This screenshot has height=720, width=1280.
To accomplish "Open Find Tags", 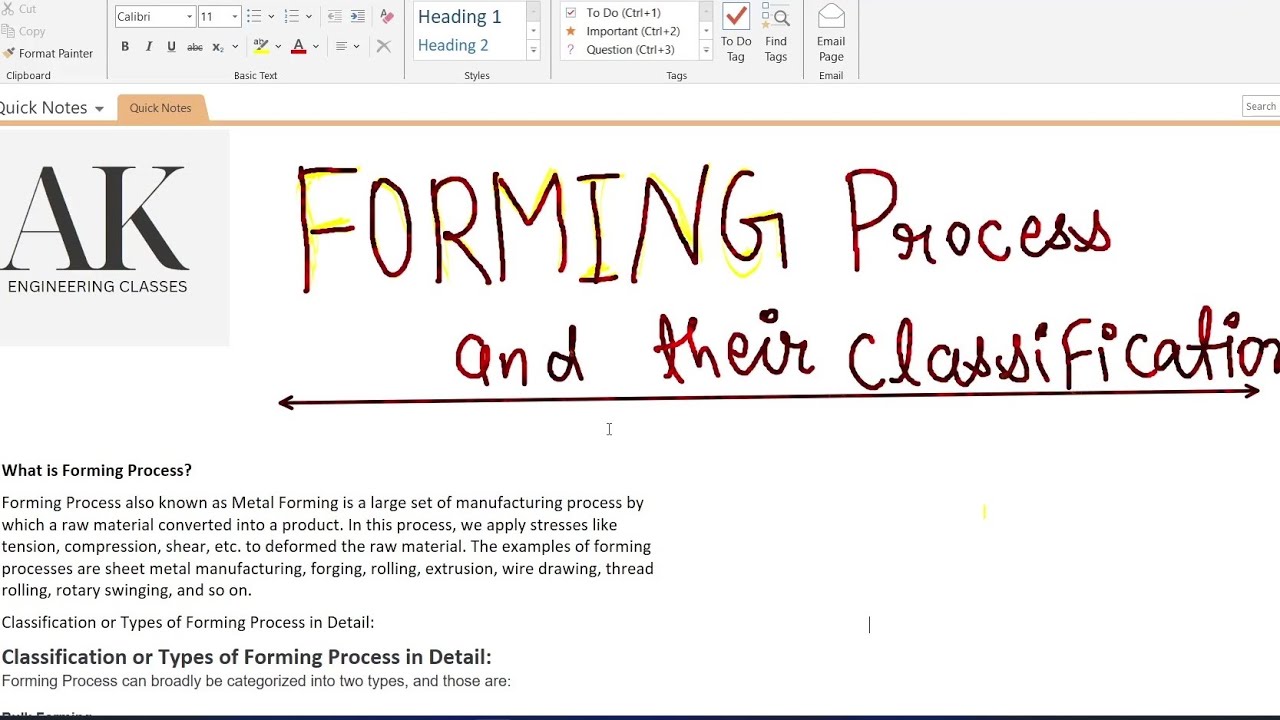I will [x=776, y=33].
